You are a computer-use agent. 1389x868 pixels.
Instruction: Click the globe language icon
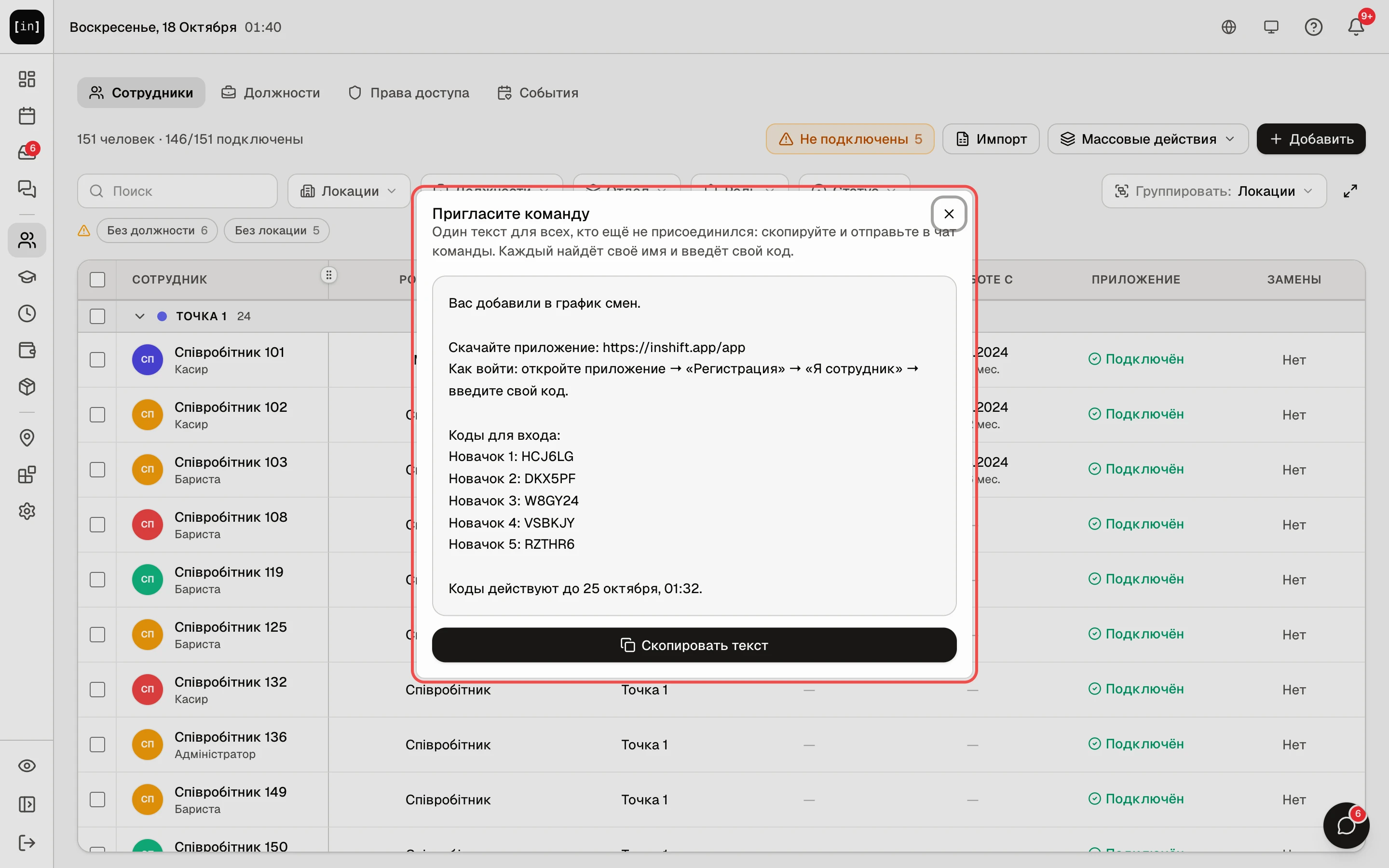coord(1229,27)
